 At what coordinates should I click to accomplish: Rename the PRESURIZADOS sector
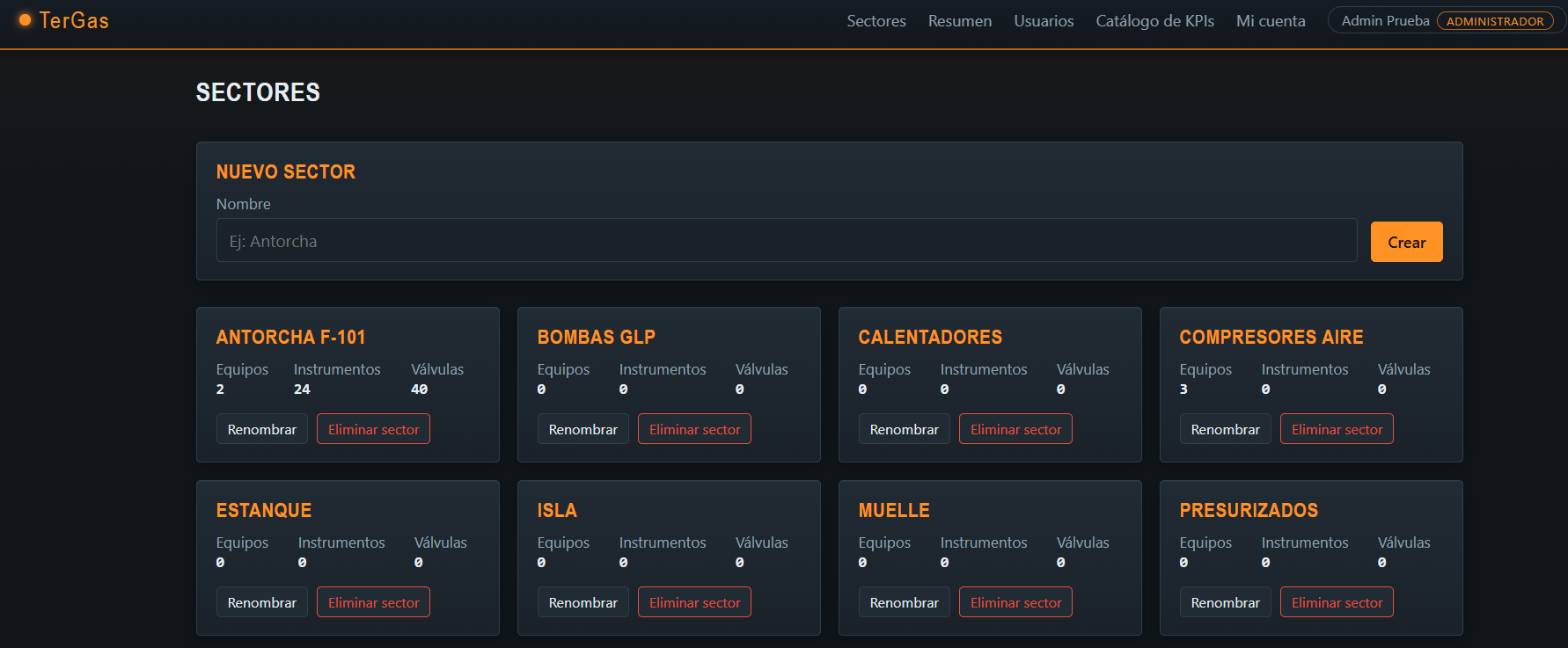[1226, 602]
